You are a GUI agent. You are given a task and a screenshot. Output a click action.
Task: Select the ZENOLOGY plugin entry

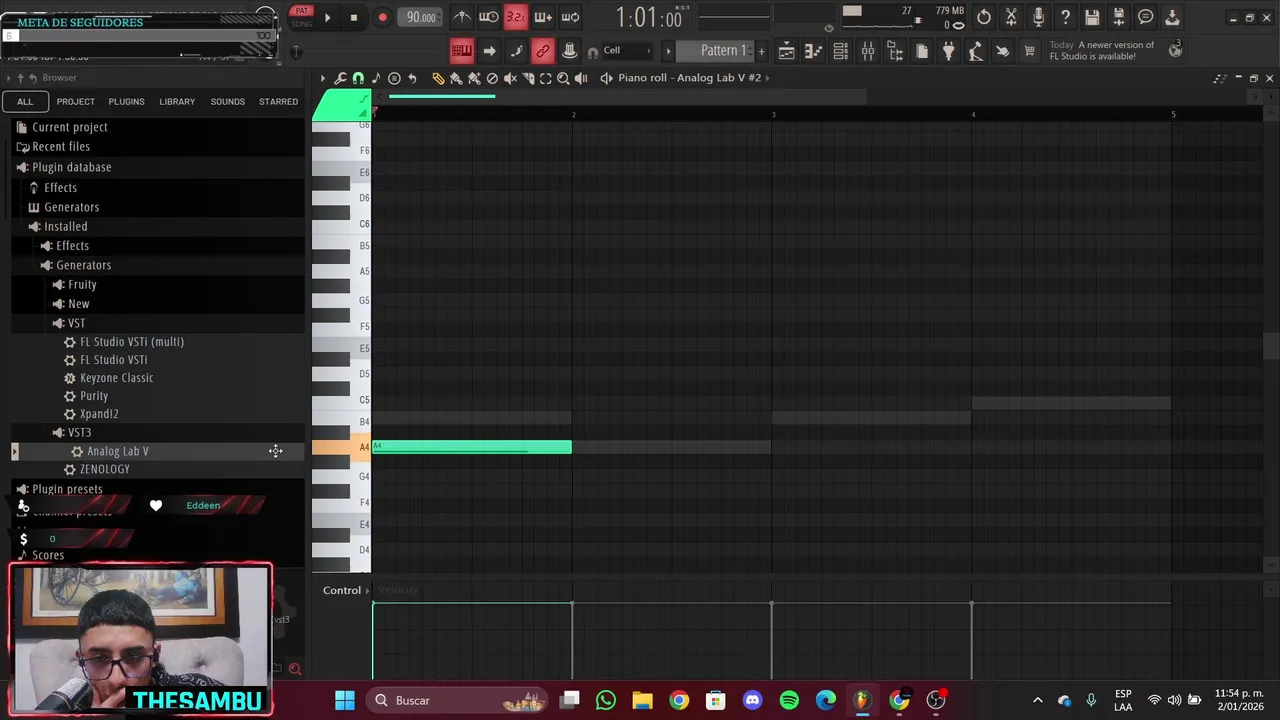[x=104, y=469]
